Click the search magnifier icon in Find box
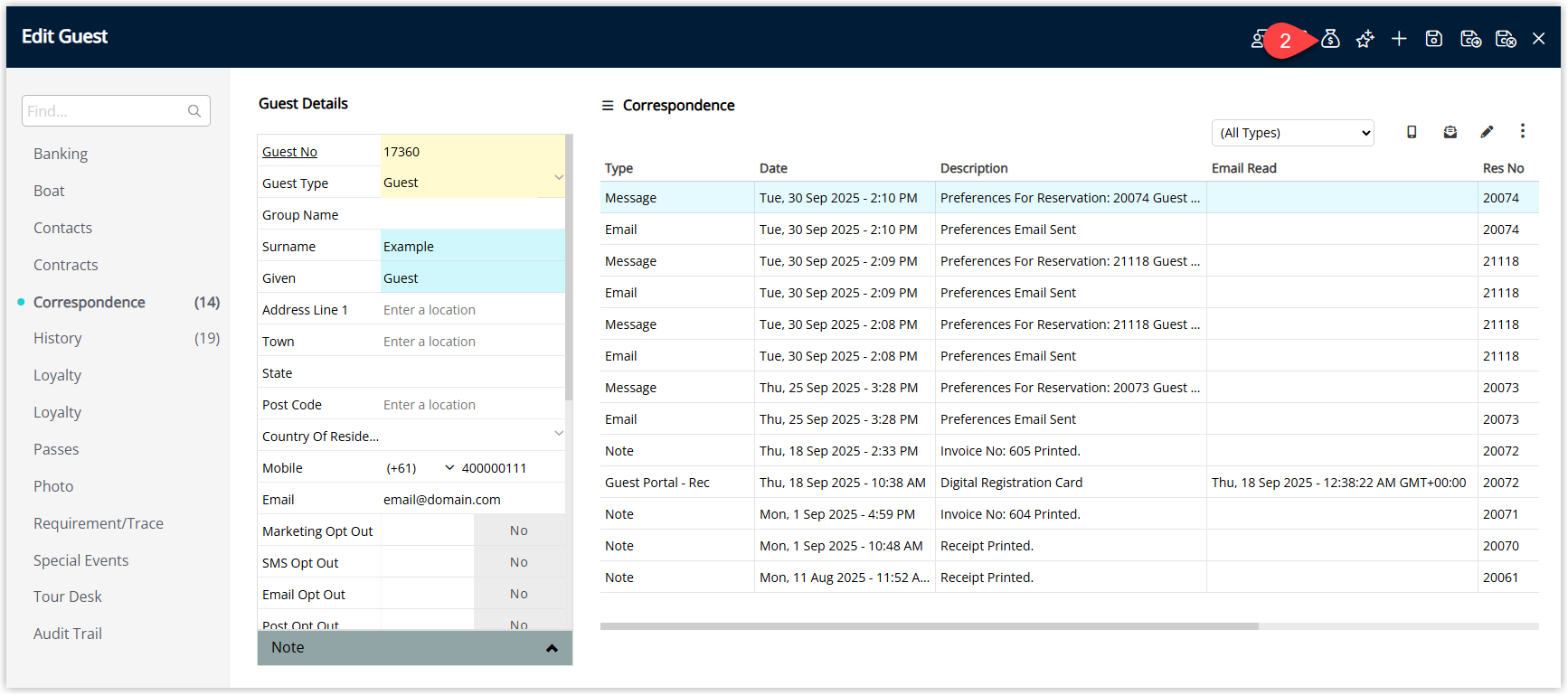This screenshot has width=1568, height=695. (194, 111)
